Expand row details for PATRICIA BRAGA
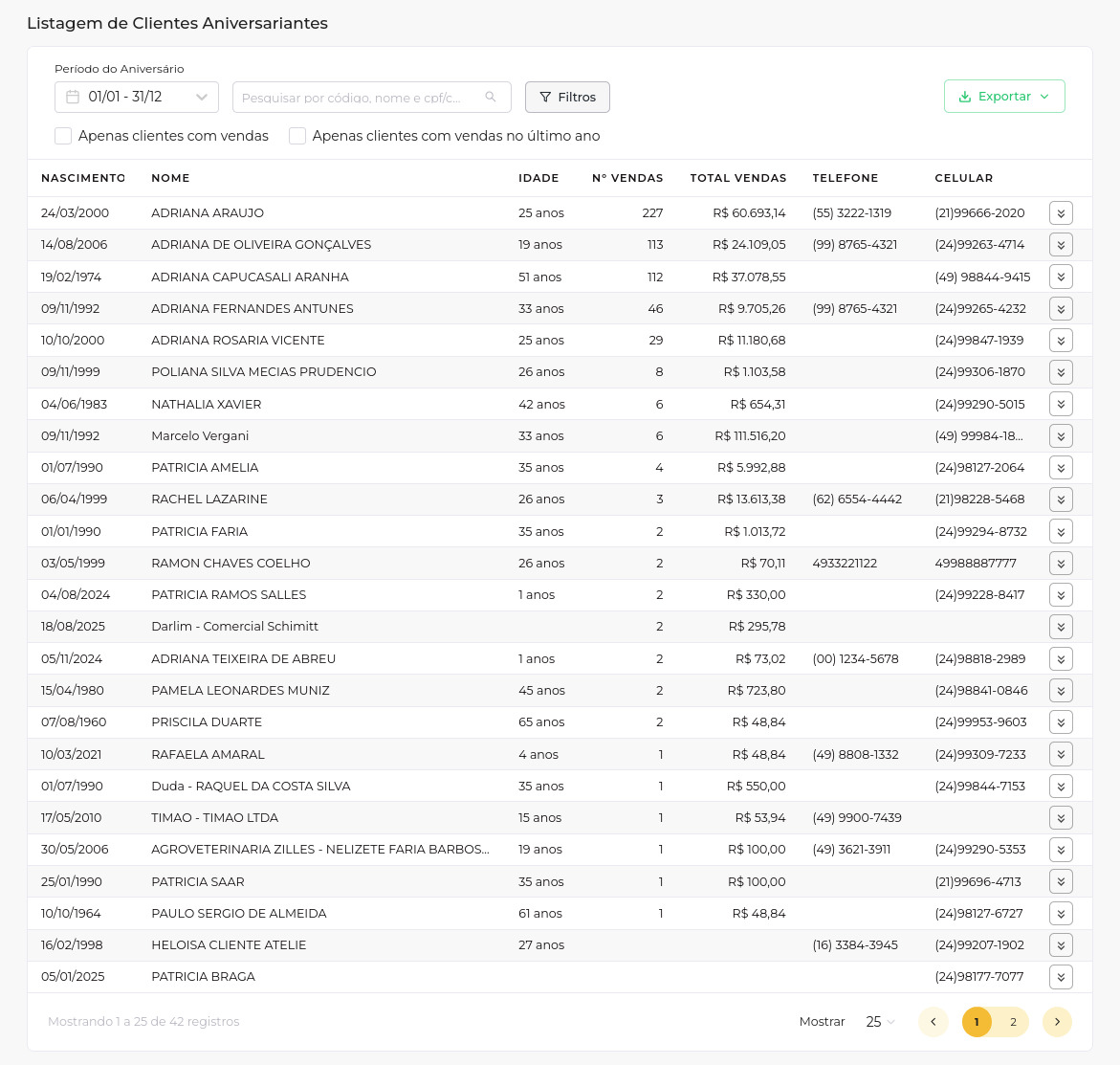 [1060, 977]
